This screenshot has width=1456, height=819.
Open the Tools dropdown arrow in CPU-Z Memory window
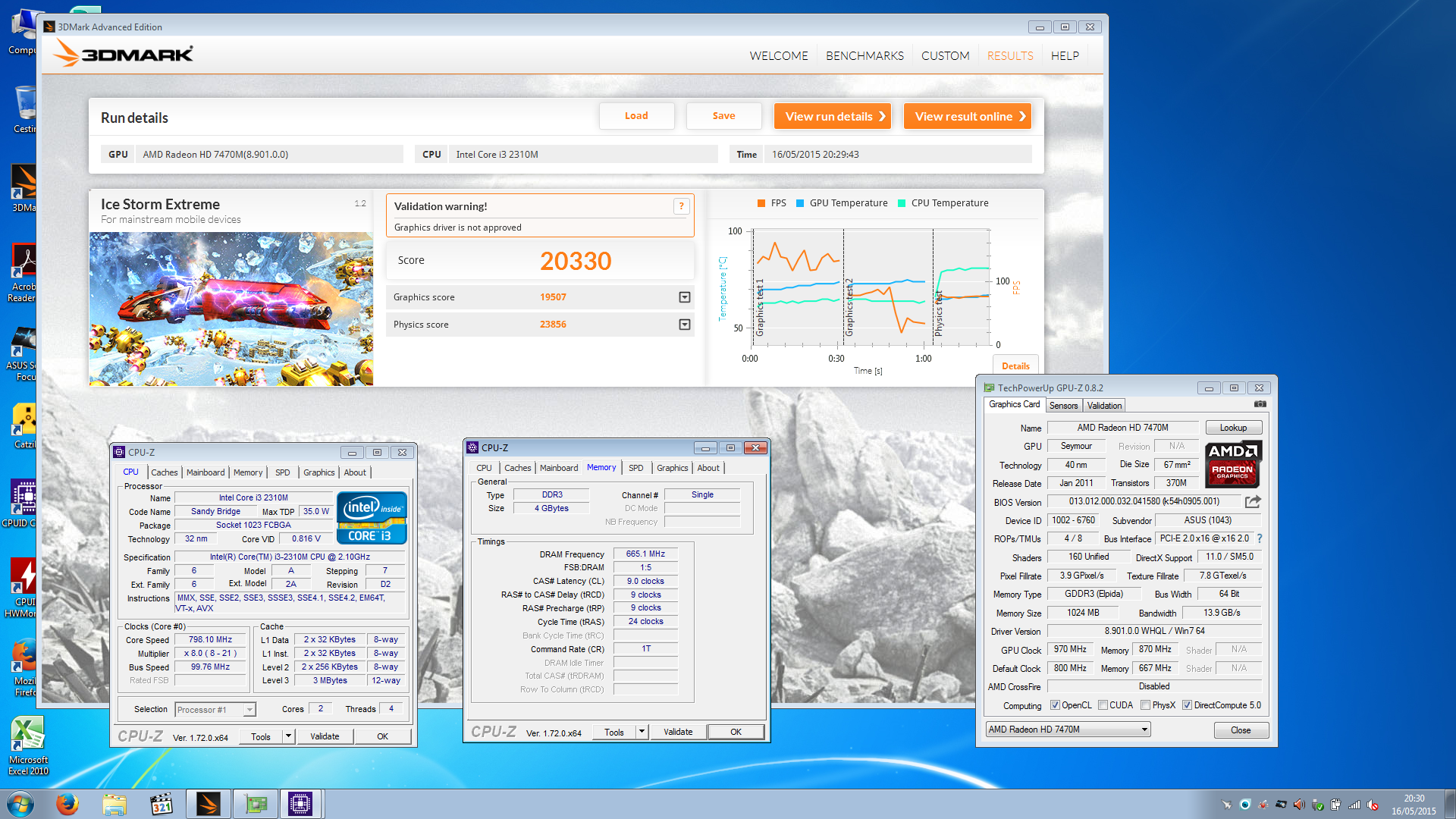[642, 732]
